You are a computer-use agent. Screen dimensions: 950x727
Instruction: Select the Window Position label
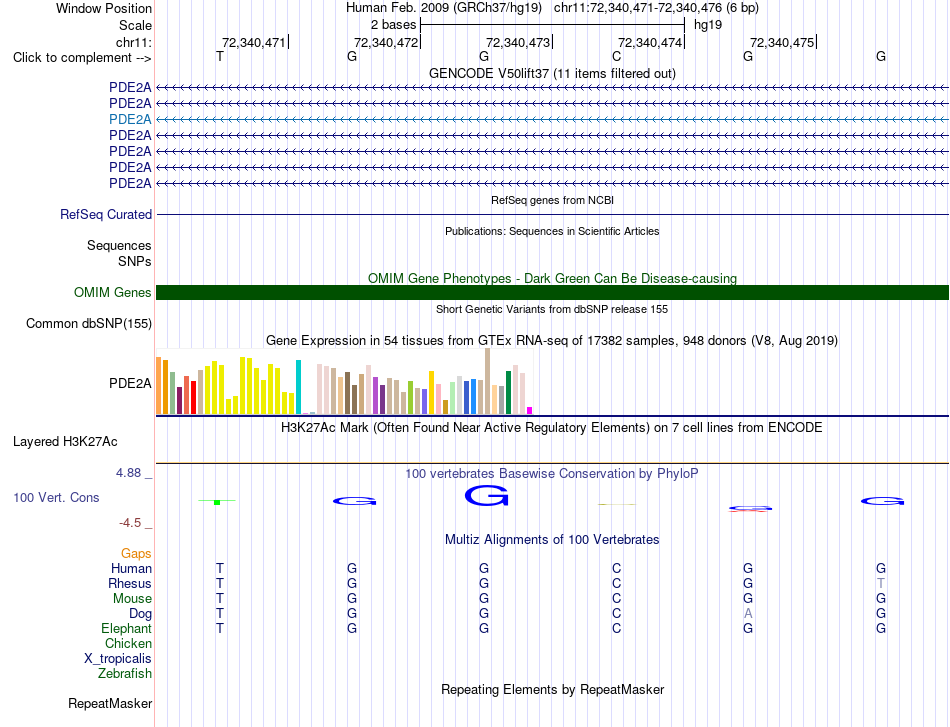tap(104, 8)
